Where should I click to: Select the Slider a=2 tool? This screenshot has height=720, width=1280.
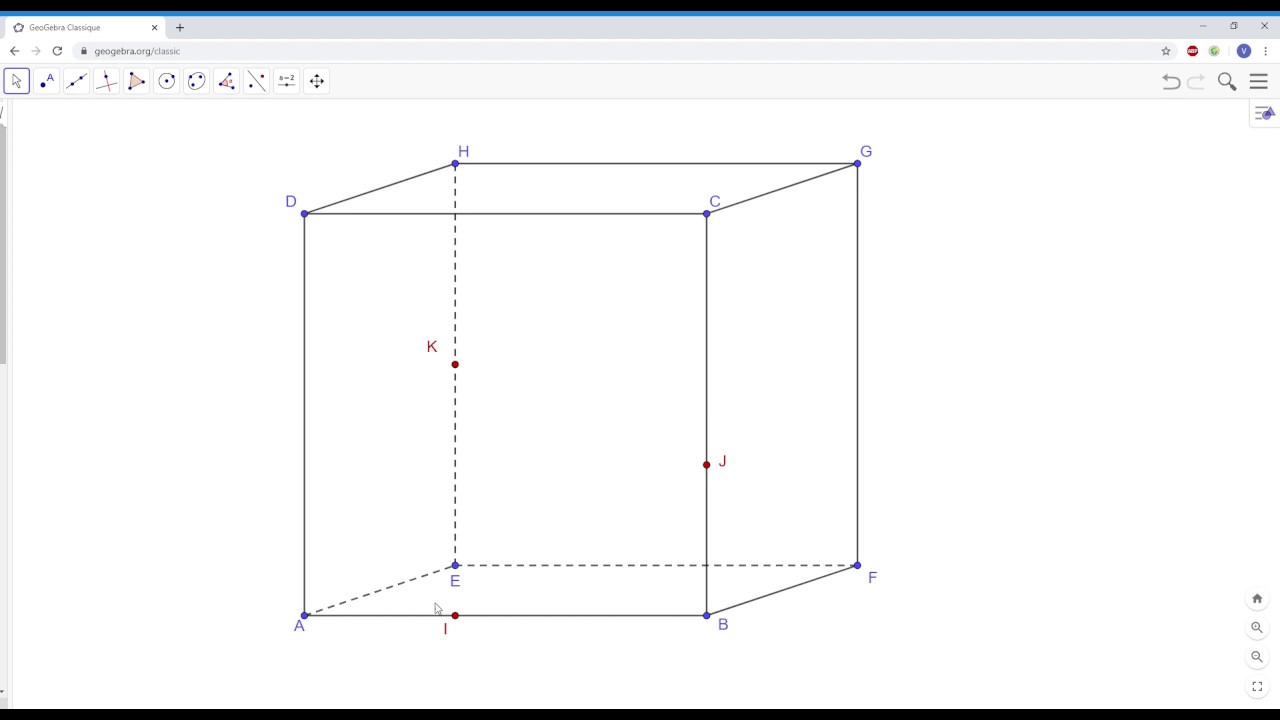coord(287,81)
